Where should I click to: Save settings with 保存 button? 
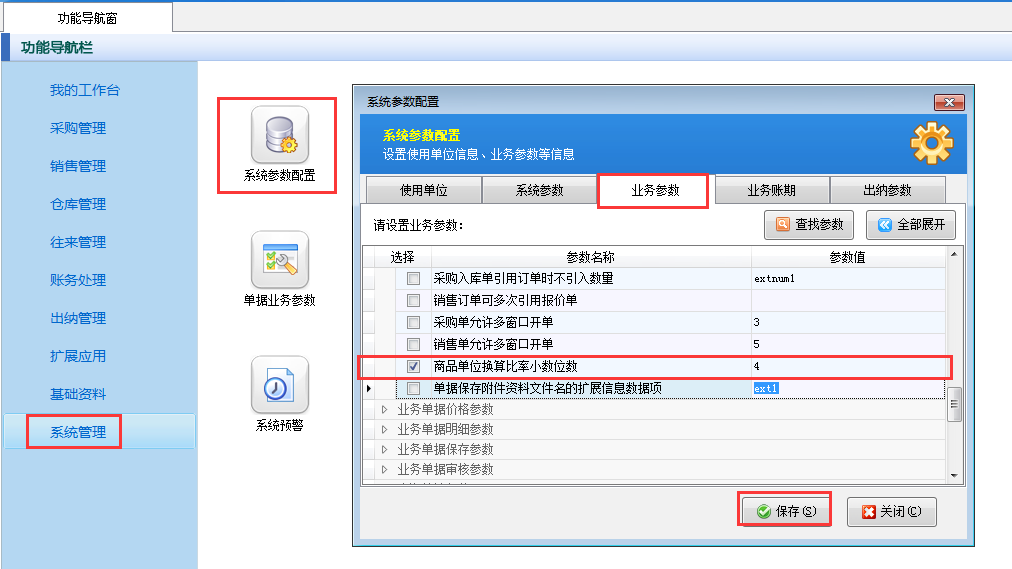(786, 512)
